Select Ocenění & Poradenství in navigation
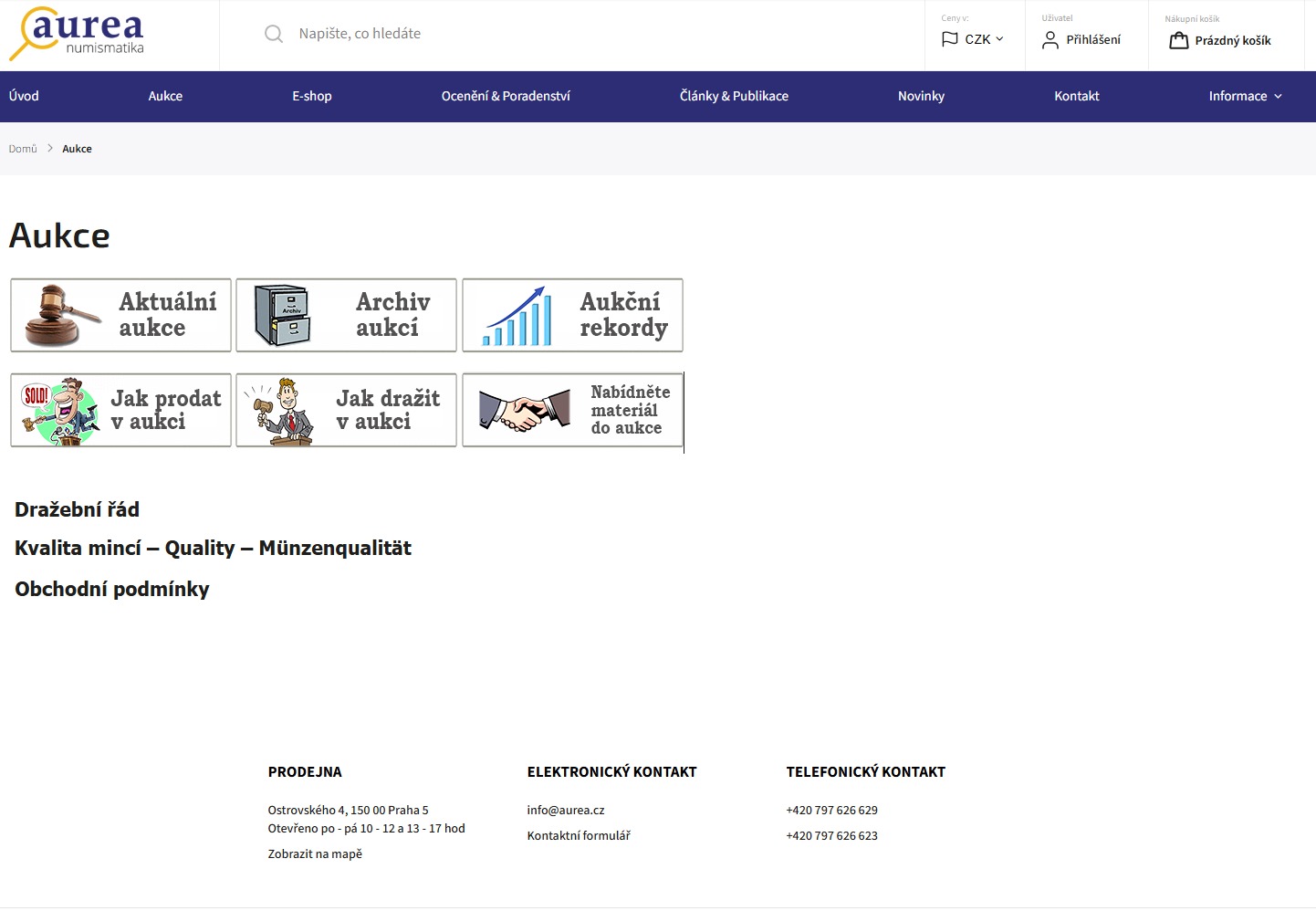Screen dimensions: 1316x911 [x=506, y=96]
